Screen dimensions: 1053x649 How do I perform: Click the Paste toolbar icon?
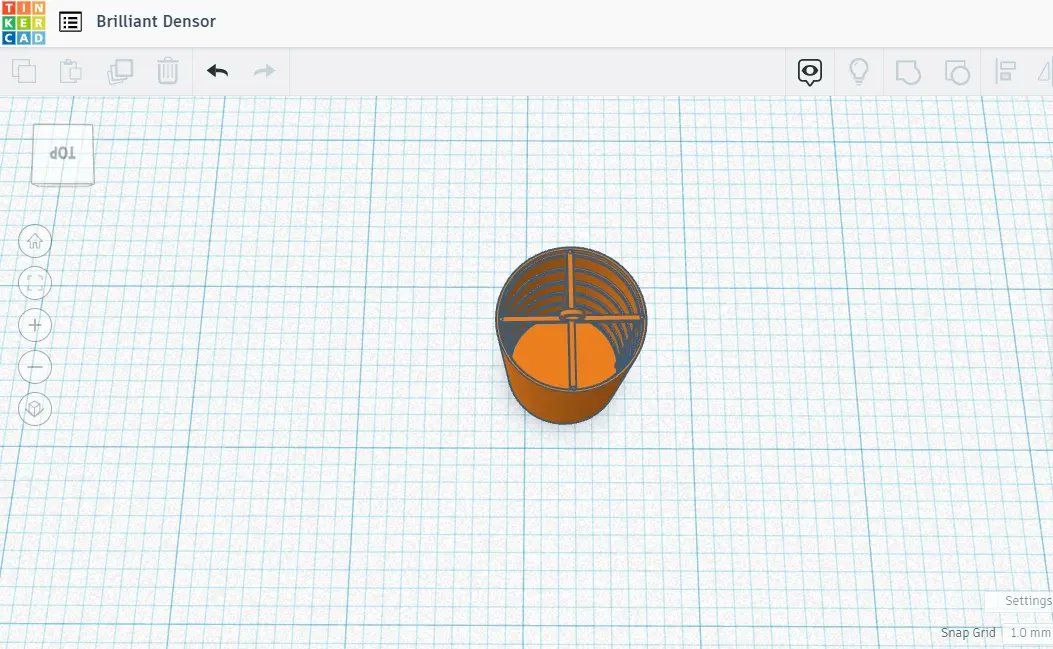[71, 71]
